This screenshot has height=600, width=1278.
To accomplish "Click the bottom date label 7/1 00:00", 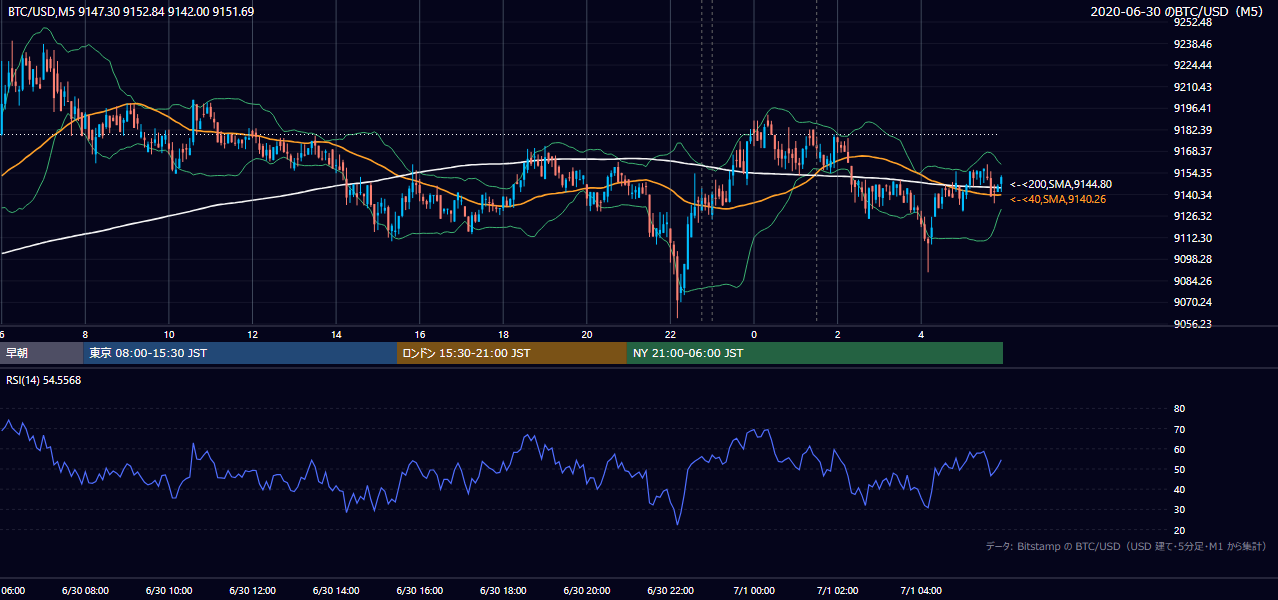I will pos(753,590).
